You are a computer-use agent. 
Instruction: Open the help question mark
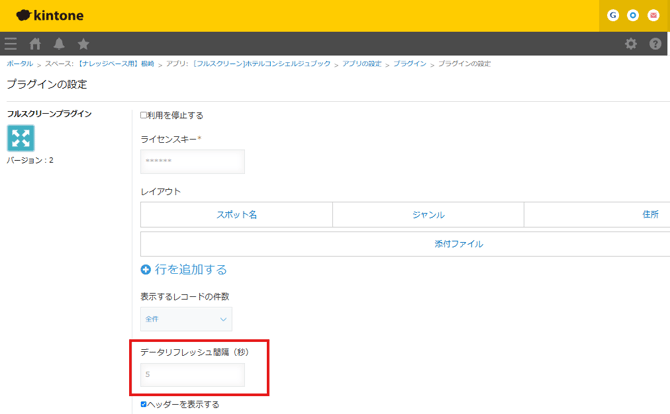(x=655, y=44)
